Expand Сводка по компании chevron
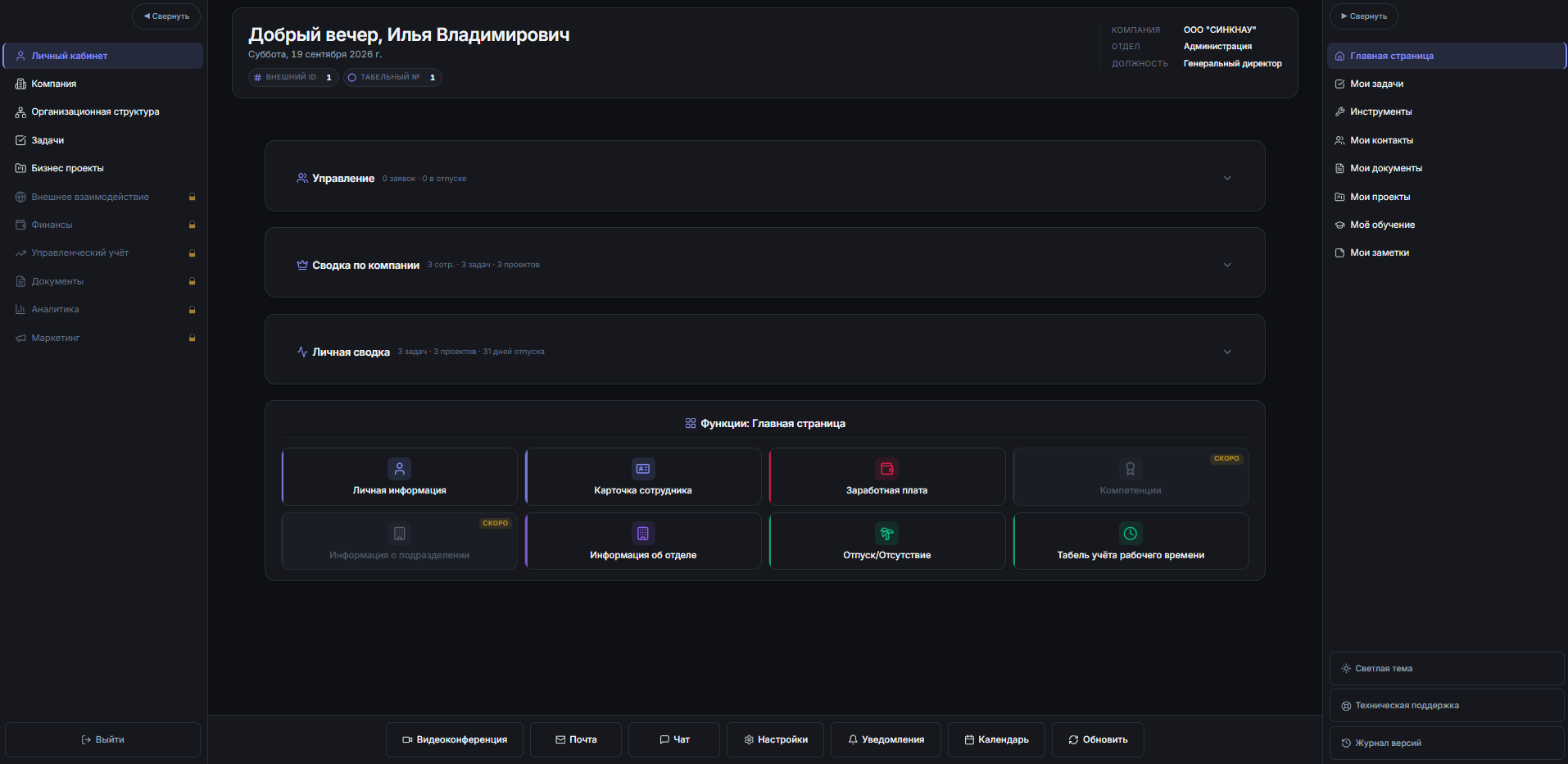Viewport: 1568px width, 764px height. (x=1227, y=265)
